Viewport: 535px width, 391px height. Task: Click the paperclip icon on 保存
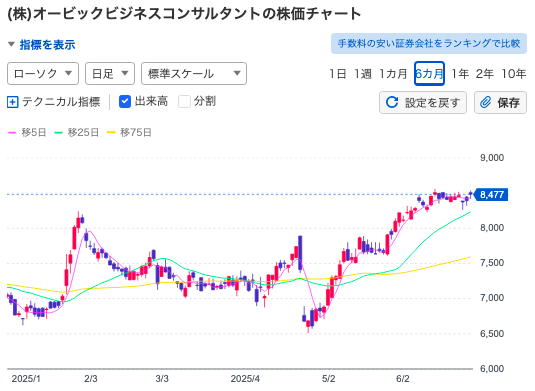click(486, 102)
